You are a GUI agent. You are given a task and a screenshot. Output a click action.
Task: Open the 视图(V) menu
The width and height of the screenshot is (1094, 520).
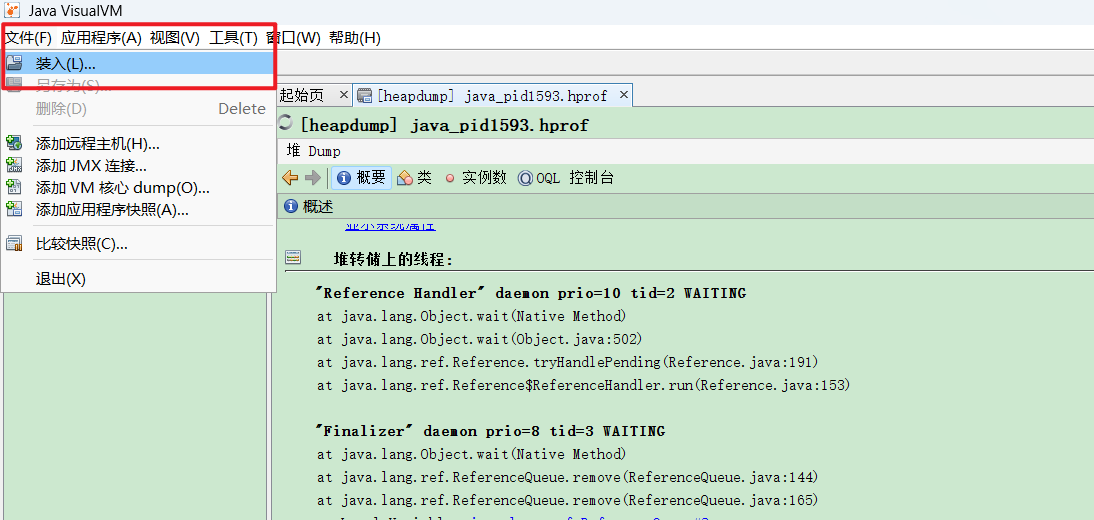(x=175, y=38)
